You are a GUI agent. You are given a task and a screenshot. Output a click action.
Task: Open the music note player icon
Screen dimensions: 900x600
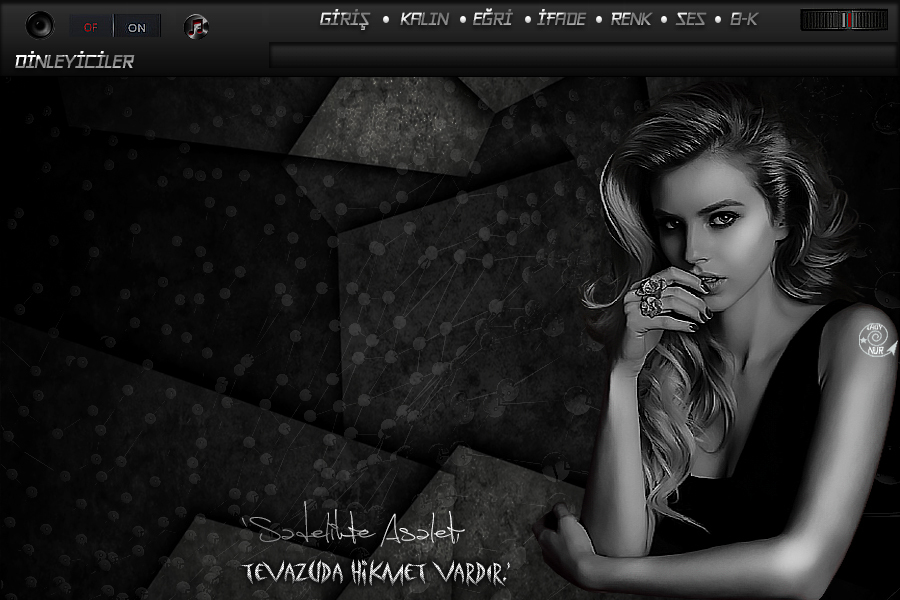point(197,27)
